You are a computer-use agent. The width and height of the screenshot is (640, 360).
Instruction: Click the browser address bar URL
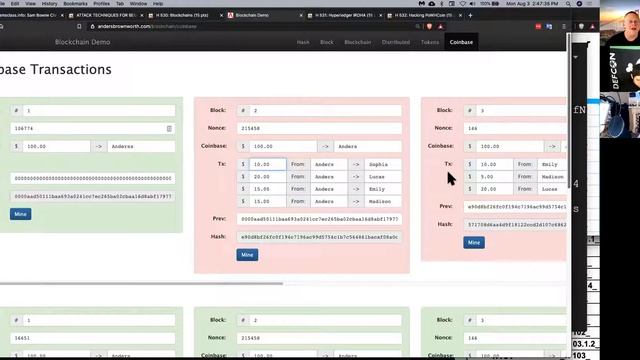[147, 27]
